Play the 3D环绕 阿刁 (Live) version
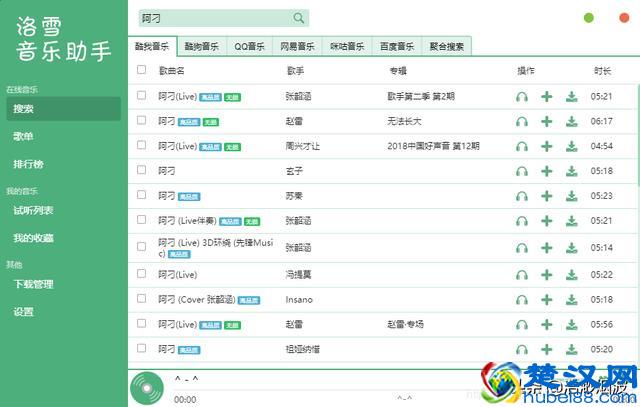The height and width of the screenshot is (407, 640). (522, 248)
